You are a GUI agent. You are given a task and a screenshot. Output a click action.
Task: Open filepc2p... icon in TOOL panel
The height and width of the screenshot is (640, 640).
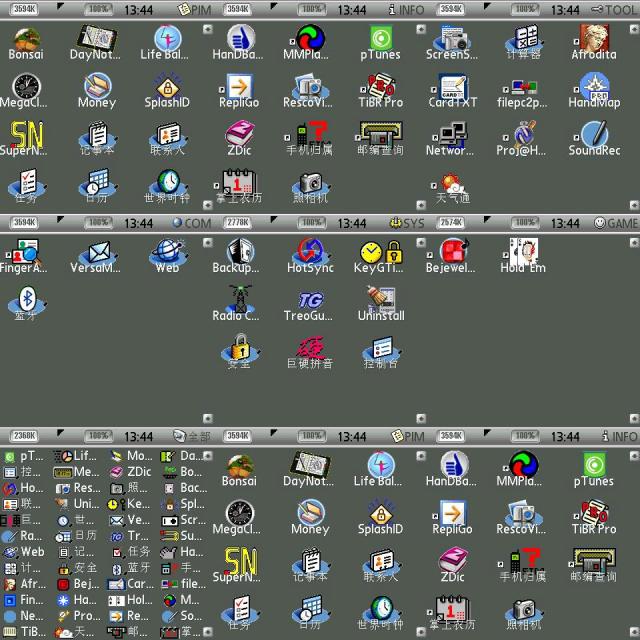(522, 94)
